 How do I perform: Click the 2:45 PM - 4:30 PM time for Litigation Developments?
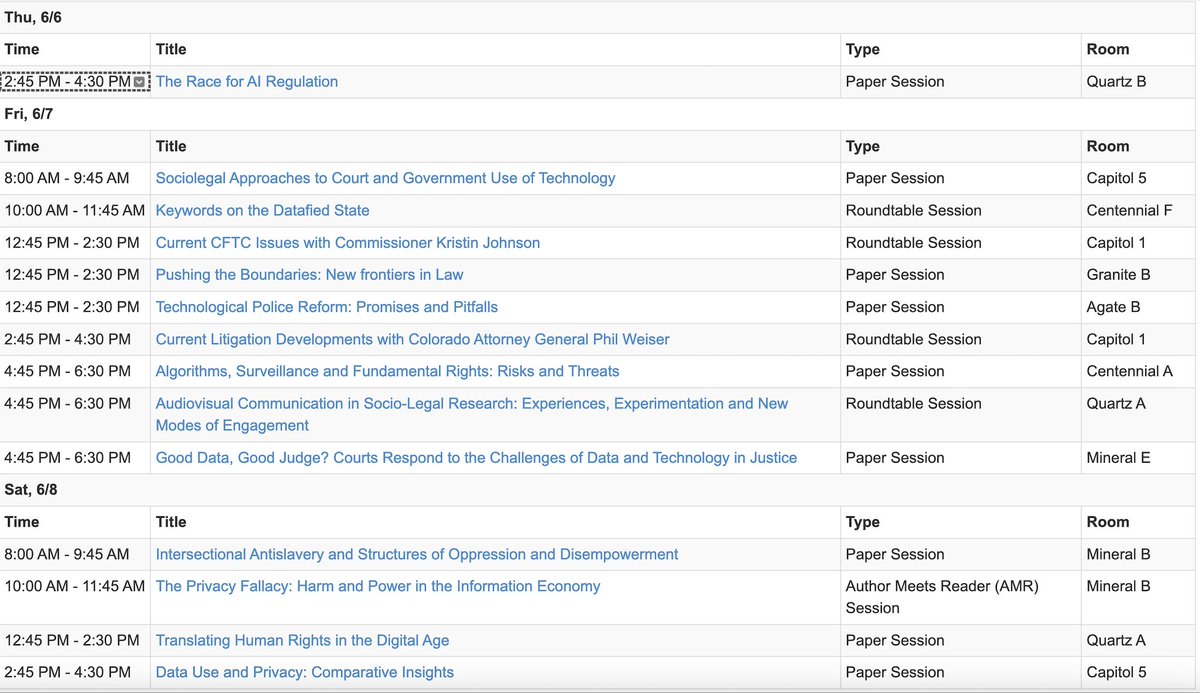[67, 339]
